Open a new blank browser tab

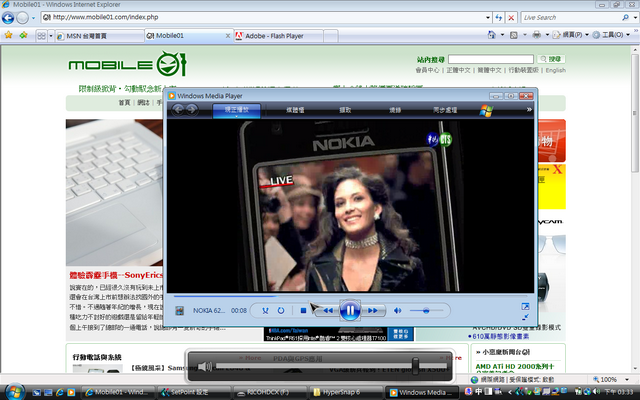[331, 36]
